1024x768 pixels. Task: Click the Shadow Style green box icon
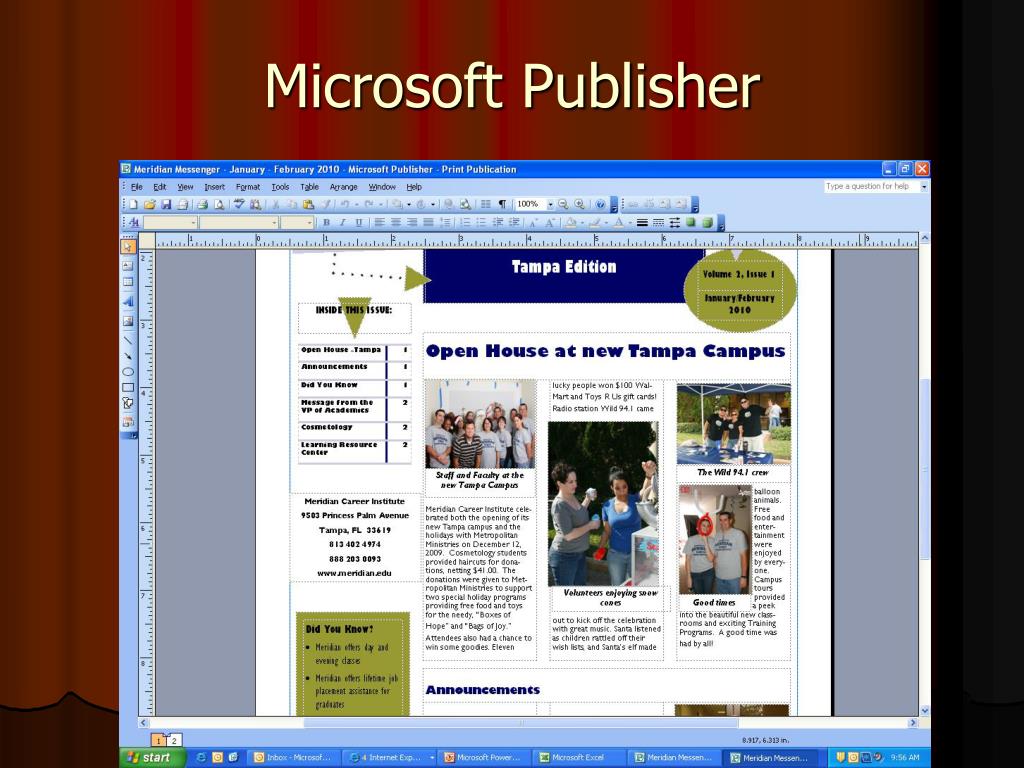pos(691,223)
